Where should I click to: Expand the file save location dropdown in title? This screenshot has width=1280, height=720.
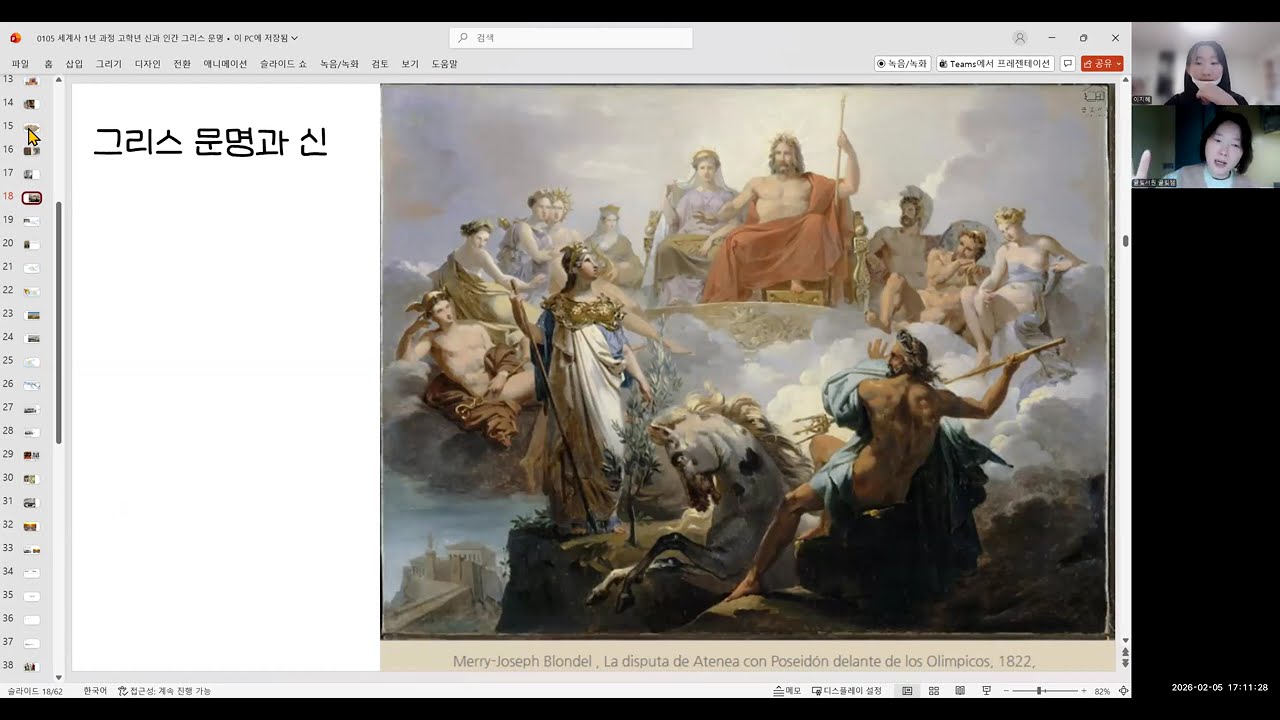[x=294, y=38]
